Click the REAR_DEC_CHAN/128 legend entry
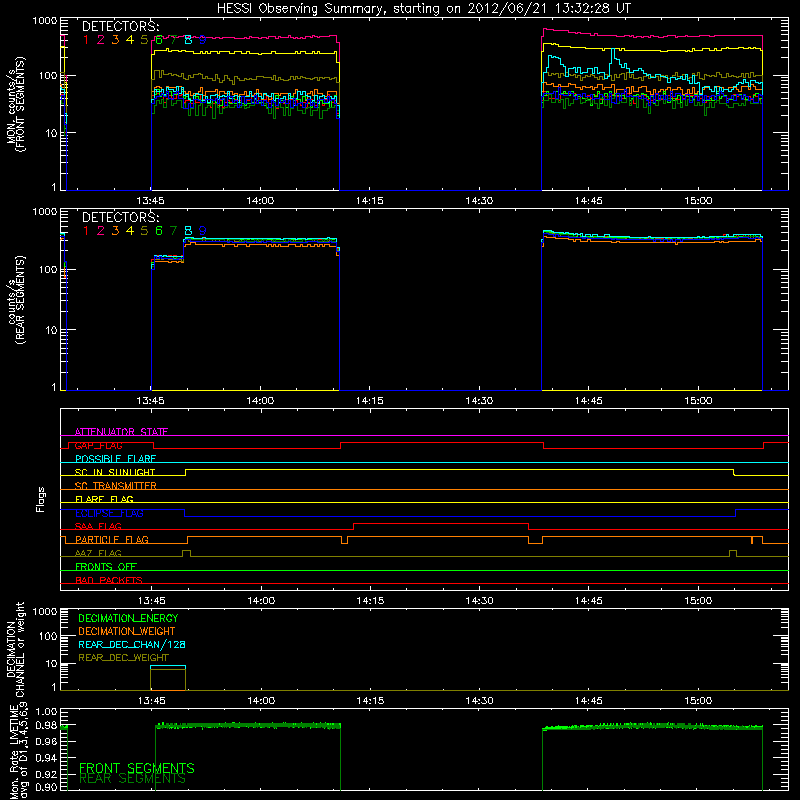800x800 pixels. tap(132, 644)
